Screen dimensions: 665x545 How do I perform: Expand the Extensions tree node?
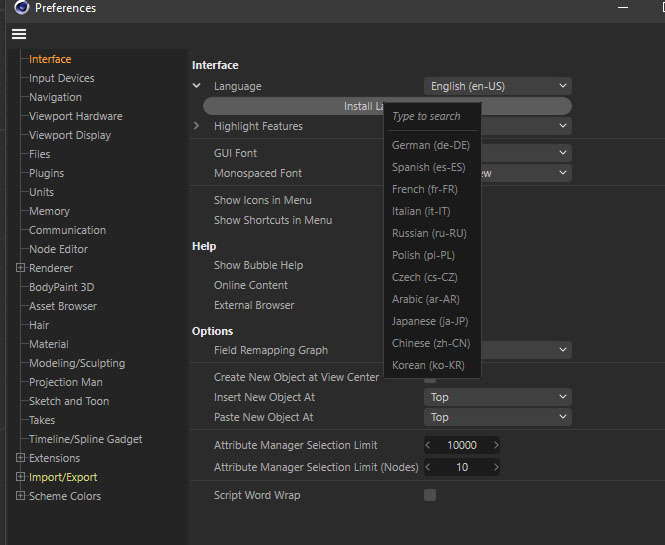tap(20, 458)
